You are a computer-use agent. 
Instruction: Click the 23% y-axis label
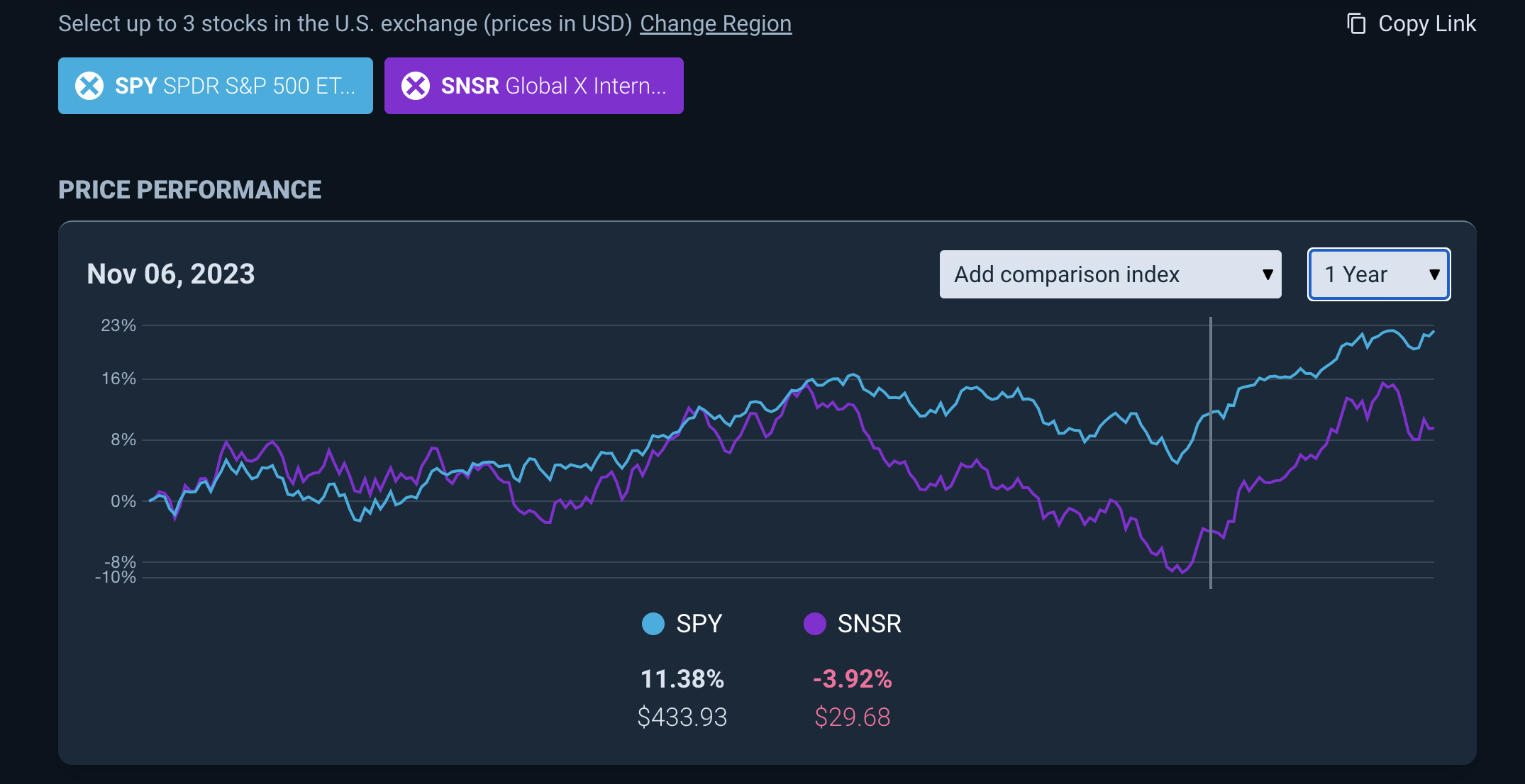pos(118,325)
